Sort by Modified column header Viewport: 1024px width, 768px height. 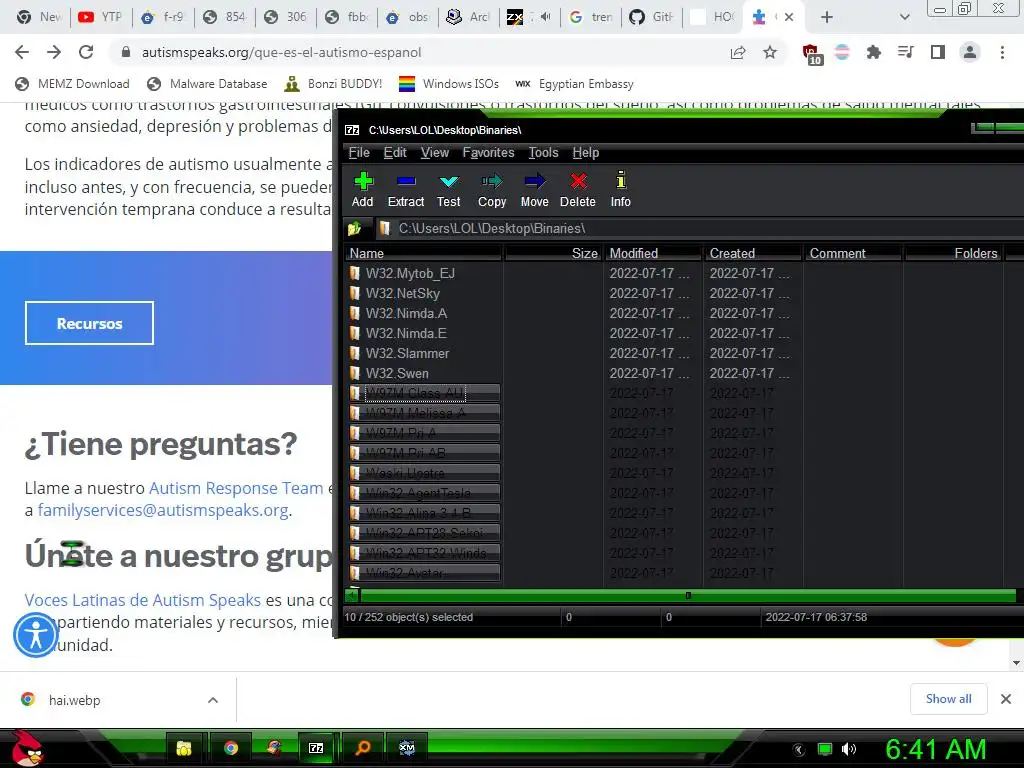(653, 253)
